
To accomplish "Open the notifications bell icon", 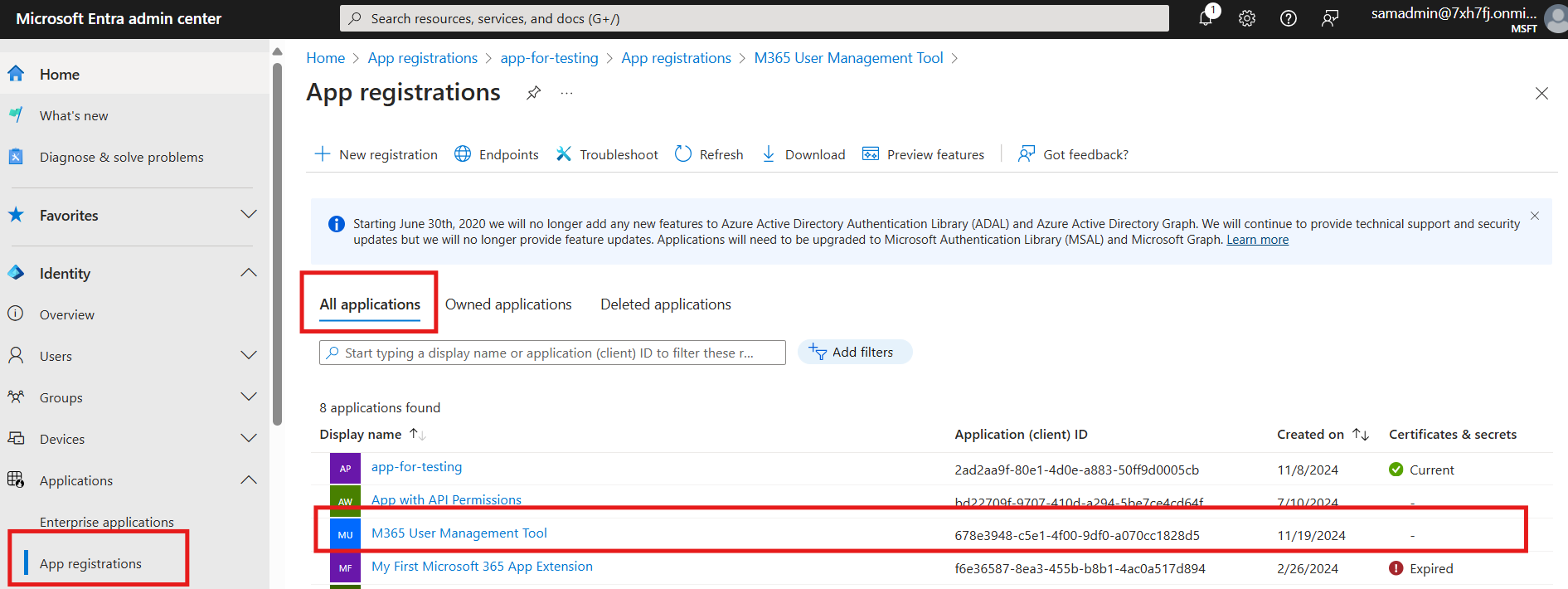I will point(1206,17).
